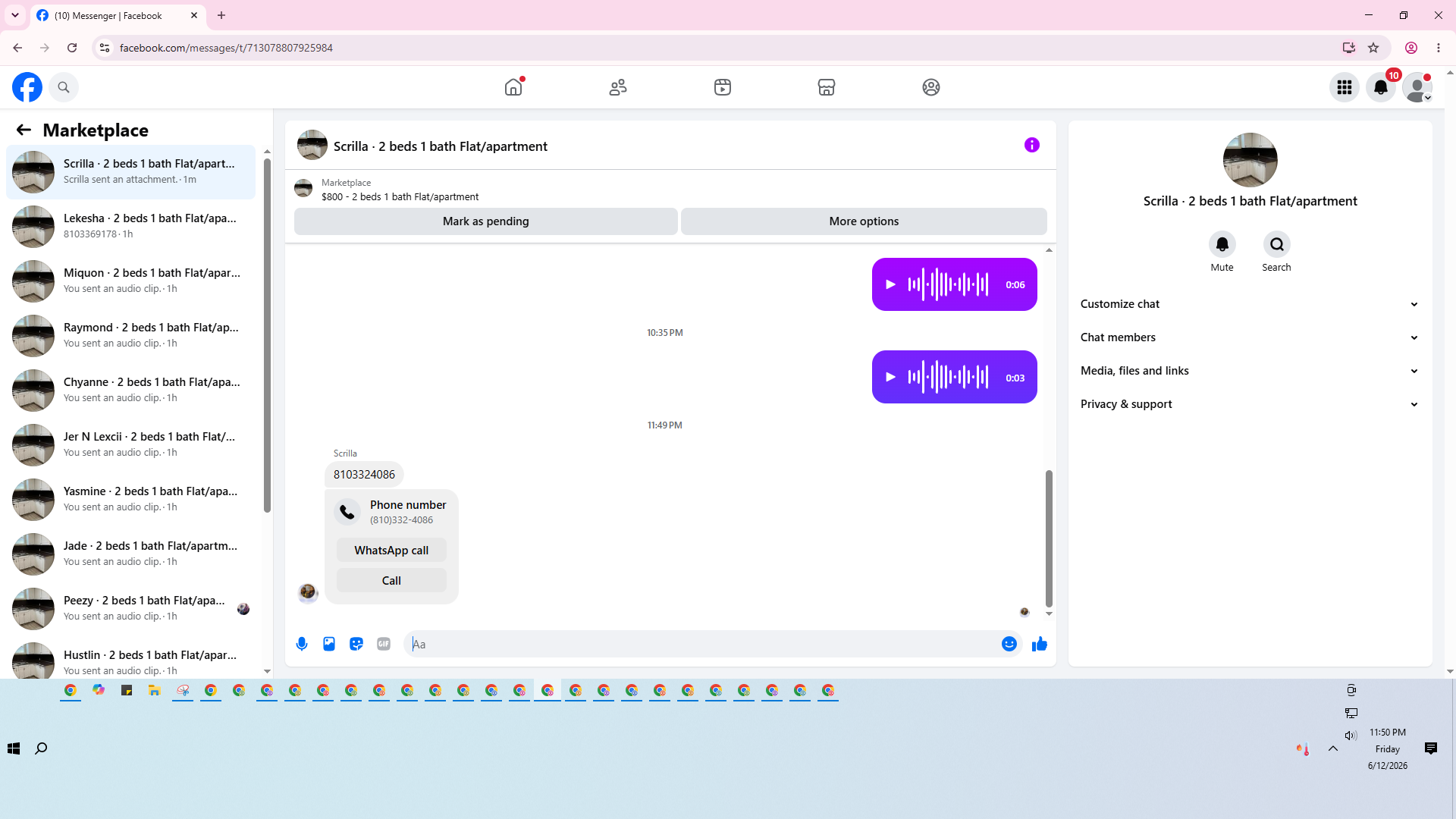Viewport: 1456px width, 819px height.
Task: Open the Windows notification center icon
Action: coord(1431,748)
